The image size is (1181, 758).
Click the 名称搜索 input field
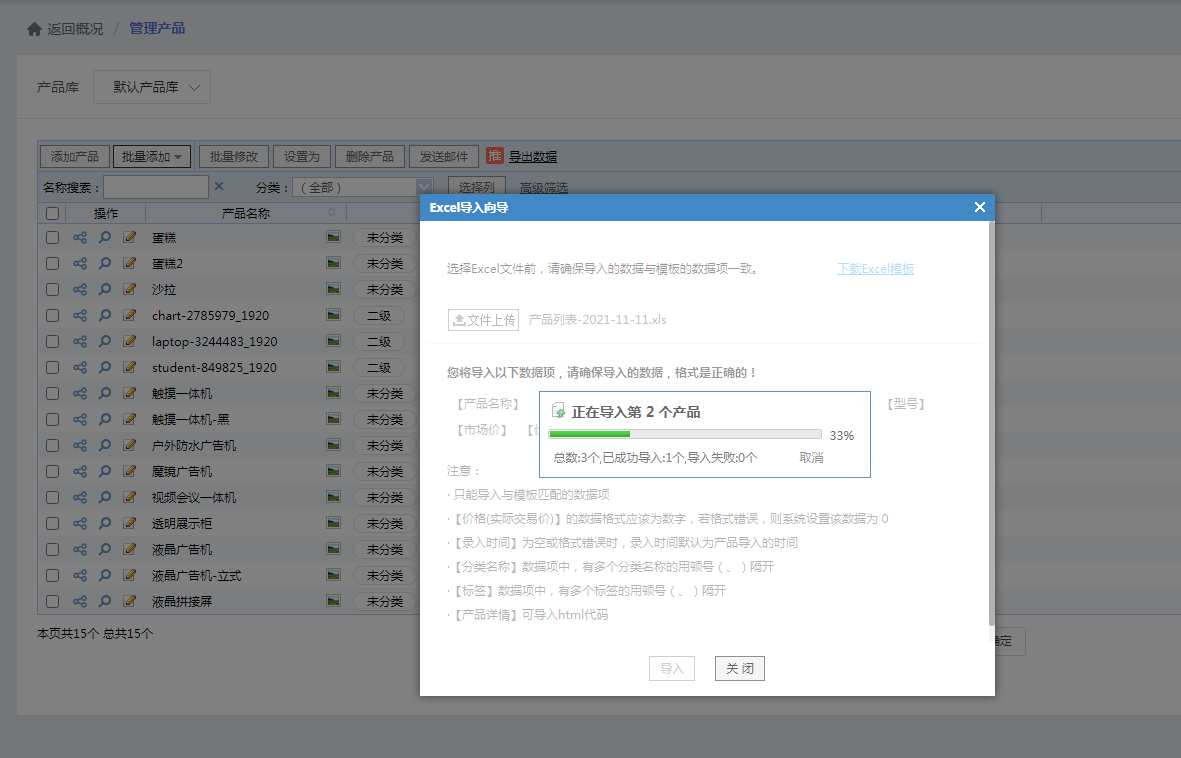[156, 187]
